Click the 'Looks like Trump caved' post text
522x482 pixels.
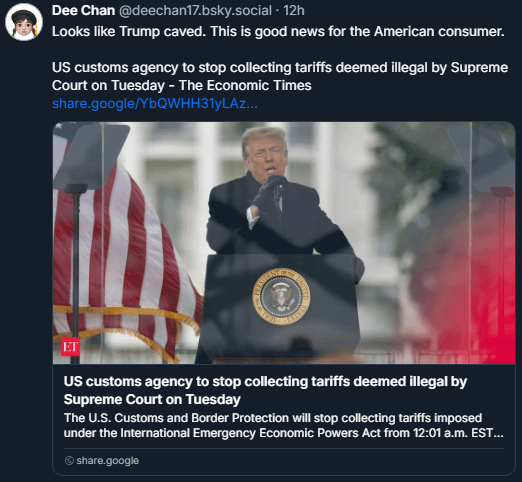[x=278, y=32]
